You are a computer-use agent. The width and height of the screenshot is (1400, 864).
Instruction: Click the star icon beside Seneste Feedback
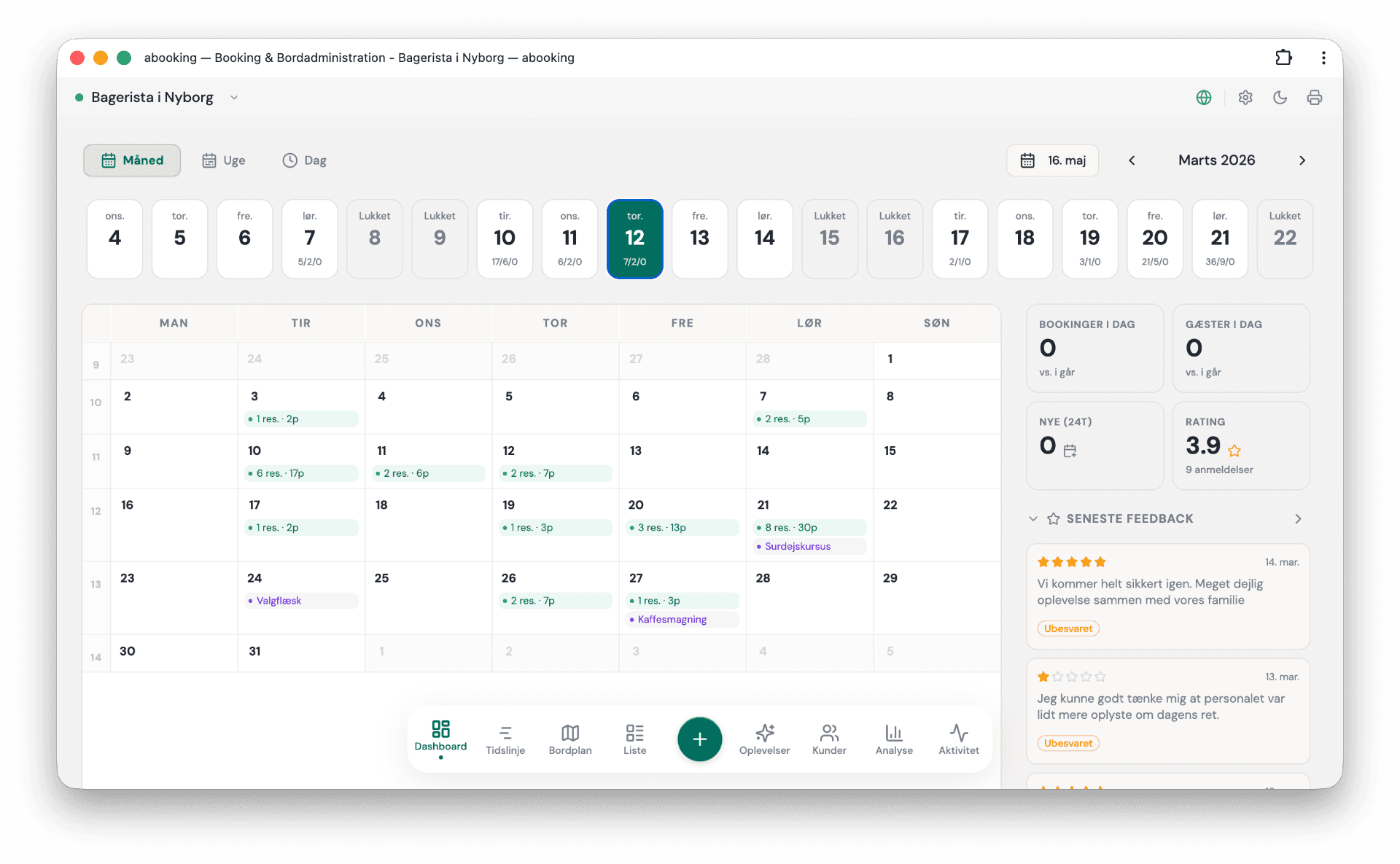point(1054,518)
